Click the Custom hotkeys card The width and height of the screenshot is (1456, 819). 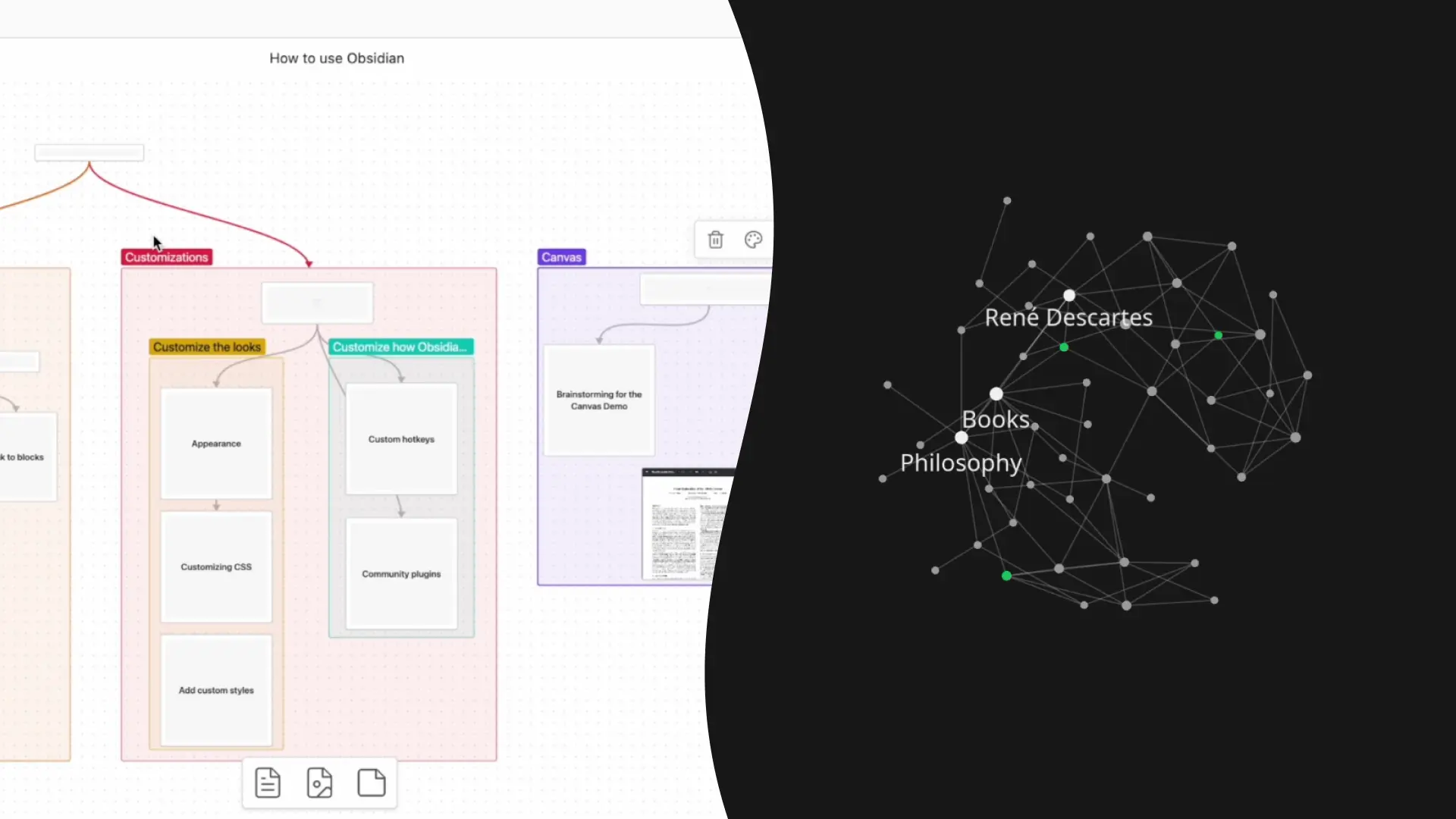point(401,439)
